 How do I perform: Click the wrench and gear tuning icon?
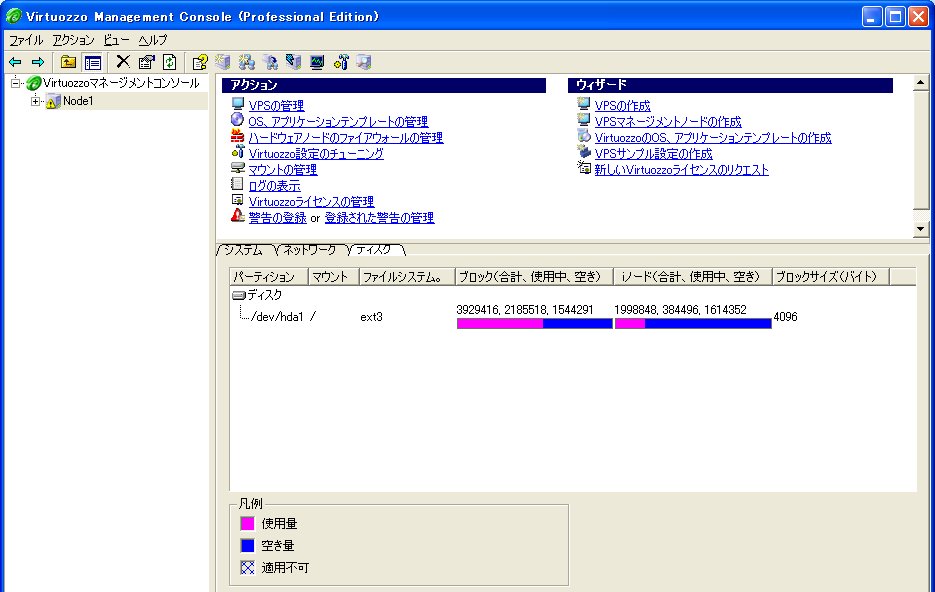pyautogui.click(x=341, y=62)
